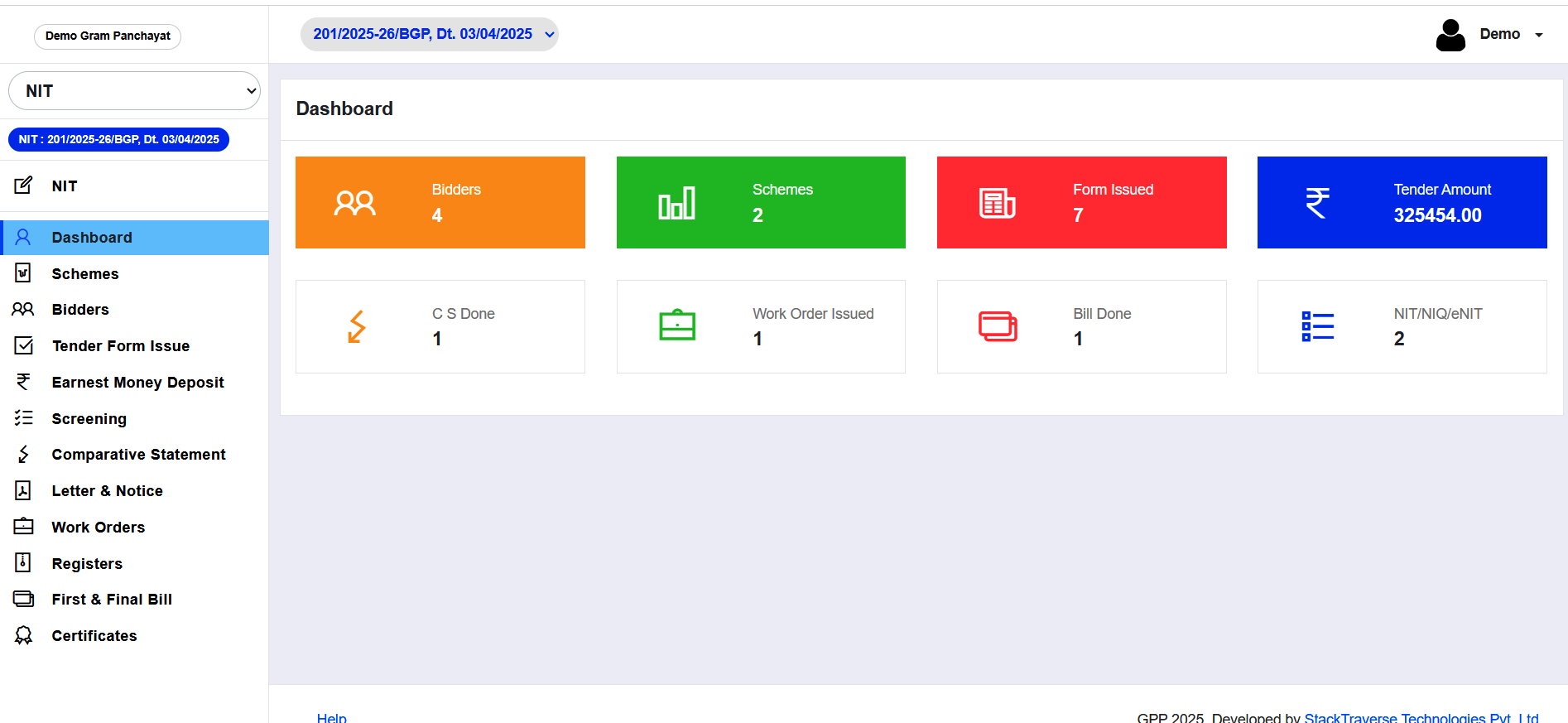Open the NIT module dropdown in sidebar
Image resolution: width=1568 pixels, height=723 pixels.
point(134,91)
